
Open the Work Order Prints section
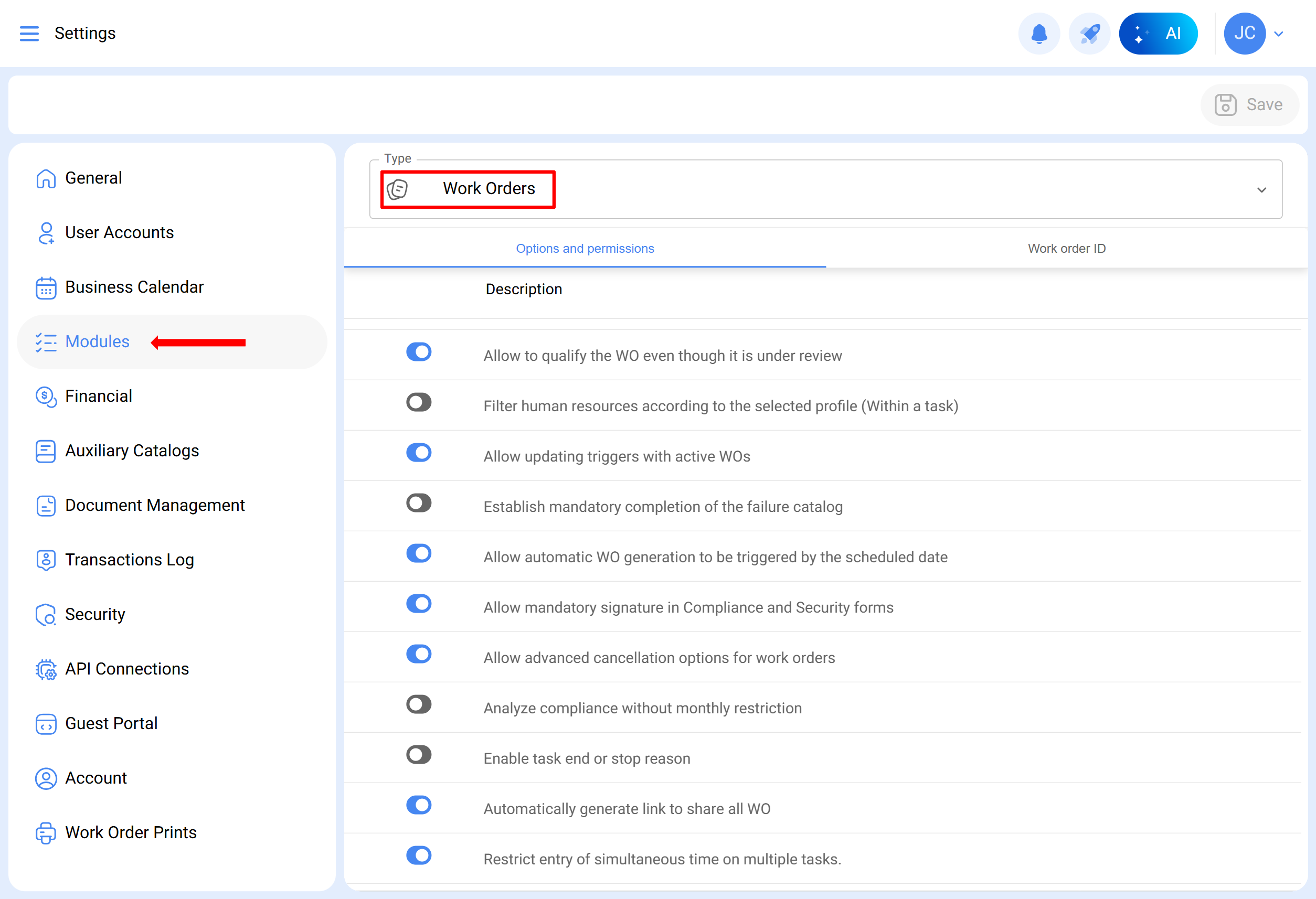coord(131,832)
